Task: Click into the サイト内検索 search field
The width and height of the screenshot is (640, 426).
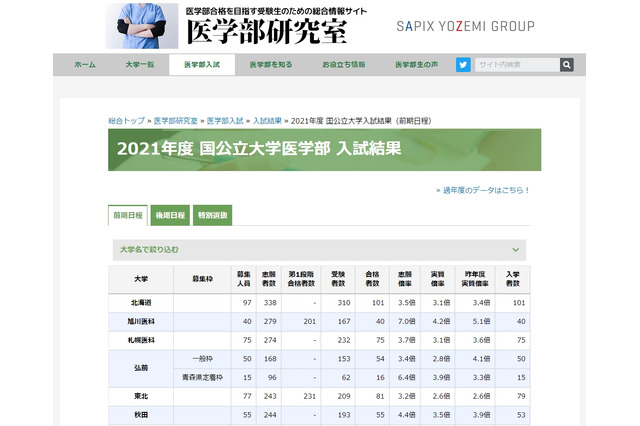Action: 517,64
